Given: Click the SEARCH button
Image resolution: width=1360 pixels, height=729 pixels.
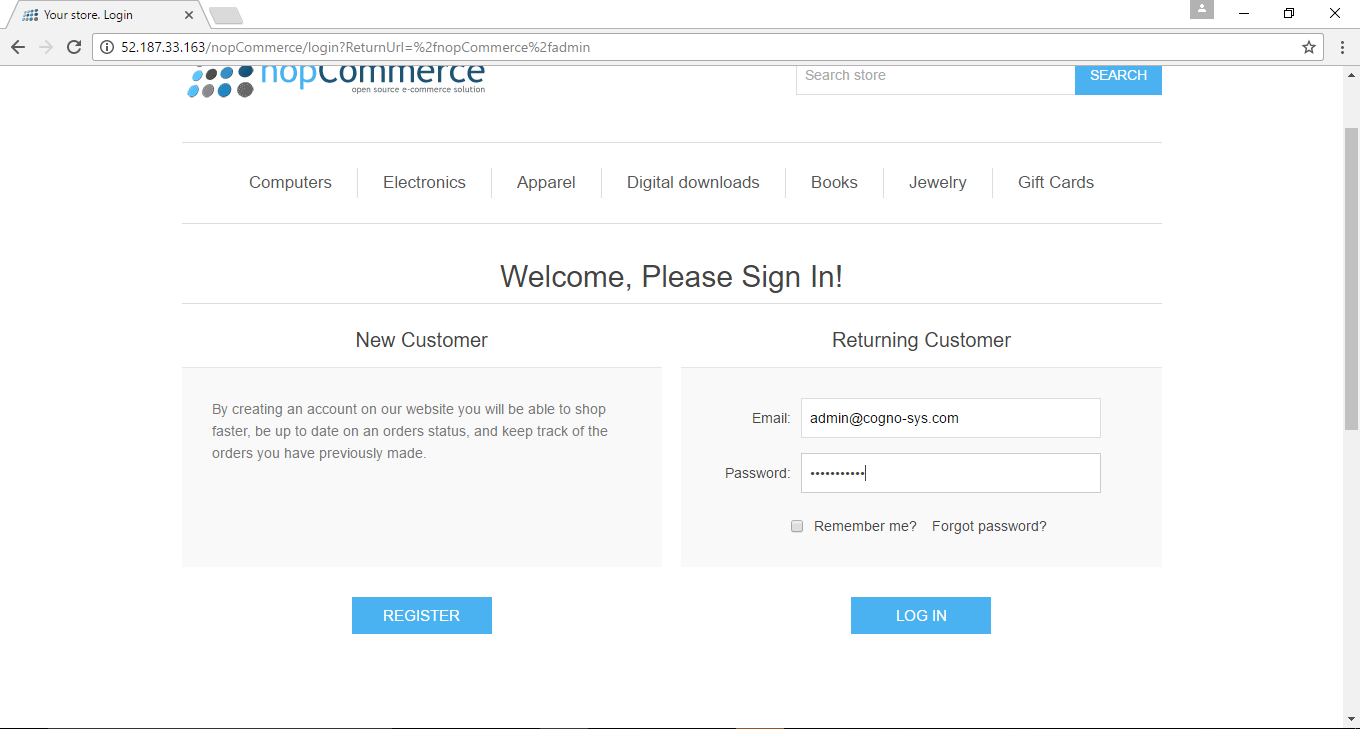Looking at the screenshot, I should pyautogui.click(x=1118, y=79).
